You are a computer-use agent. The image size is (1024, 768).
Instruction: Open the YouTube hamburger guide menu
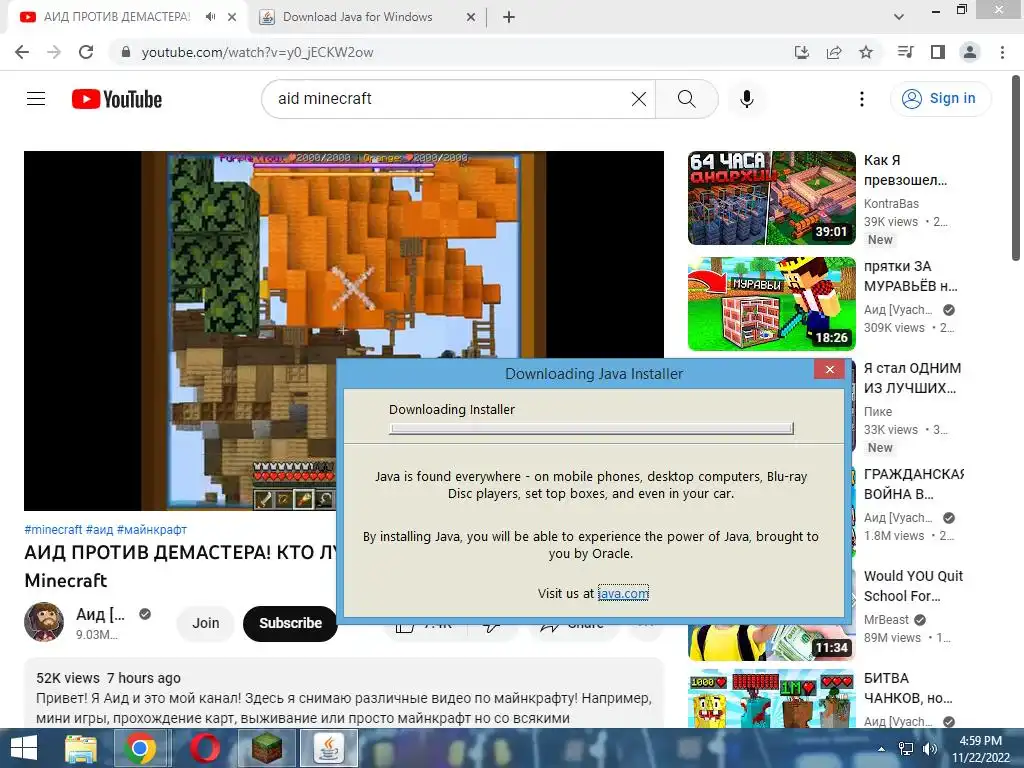pos(36,99)
